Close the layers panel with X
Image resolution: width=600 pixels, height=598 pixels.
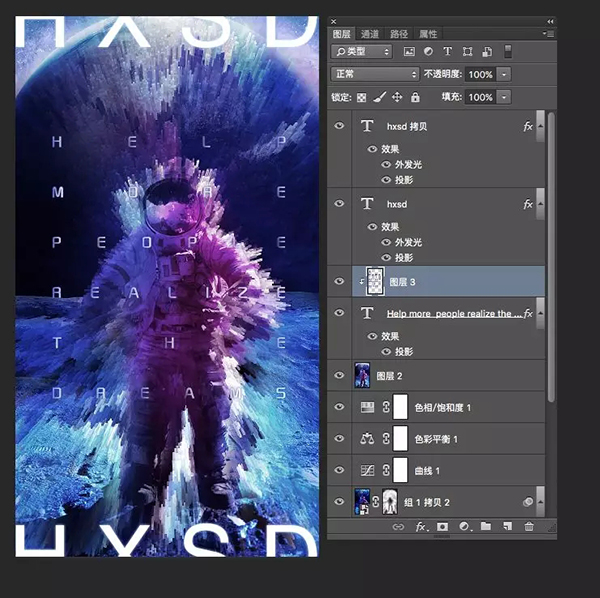(333, 21)
